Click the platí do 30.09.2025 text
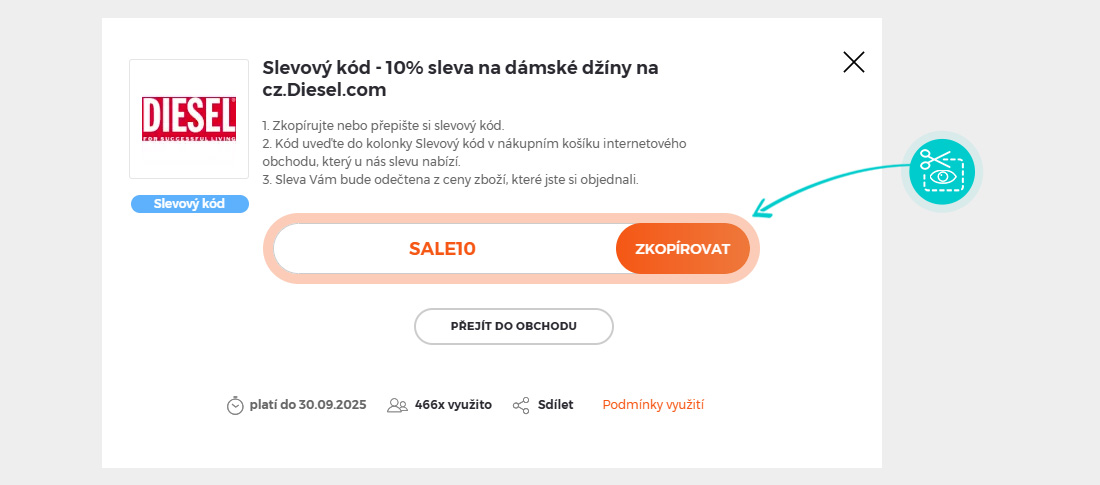Screen dimensions: 1100x485 308,405
